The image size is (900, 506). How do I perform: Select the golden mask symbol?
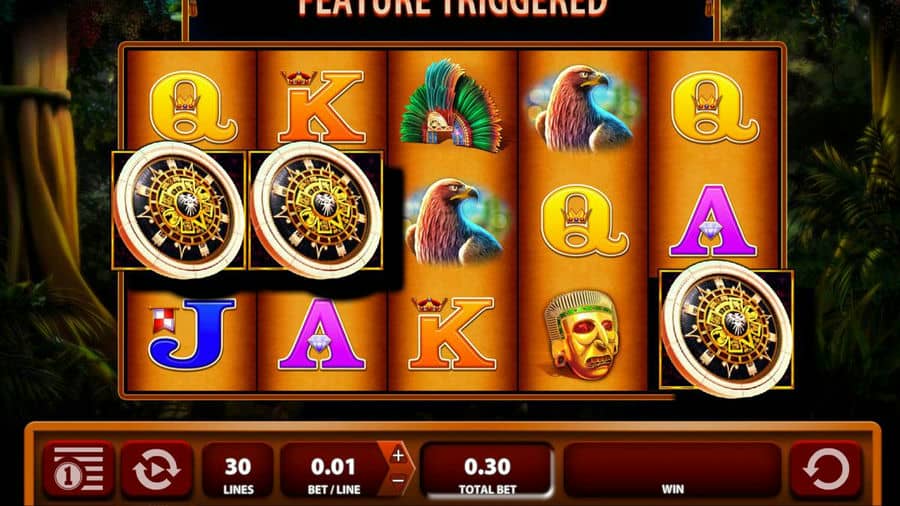(x=581, y=335)
